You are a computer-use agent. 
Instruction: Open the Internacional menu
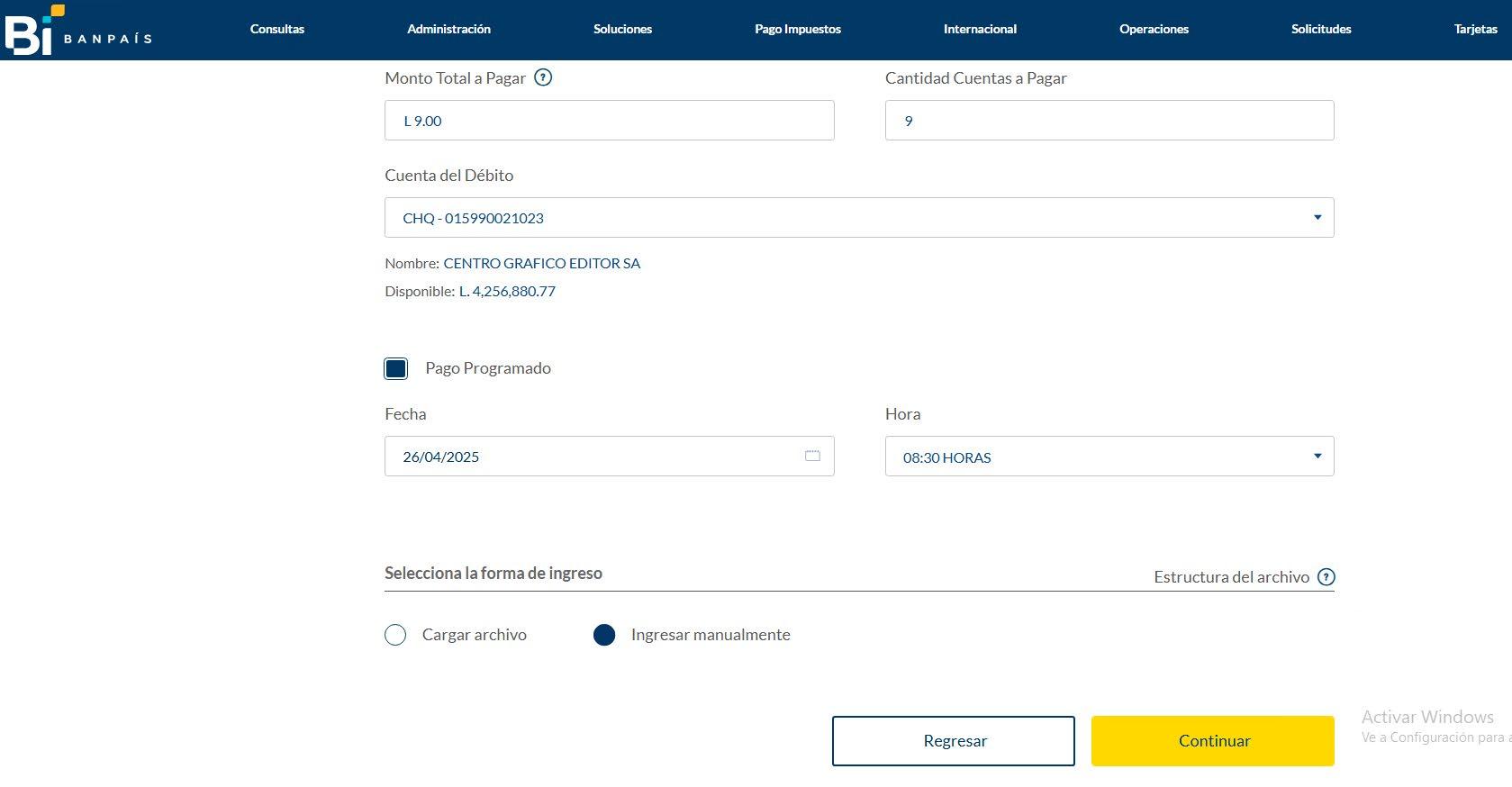coord(980,29)
